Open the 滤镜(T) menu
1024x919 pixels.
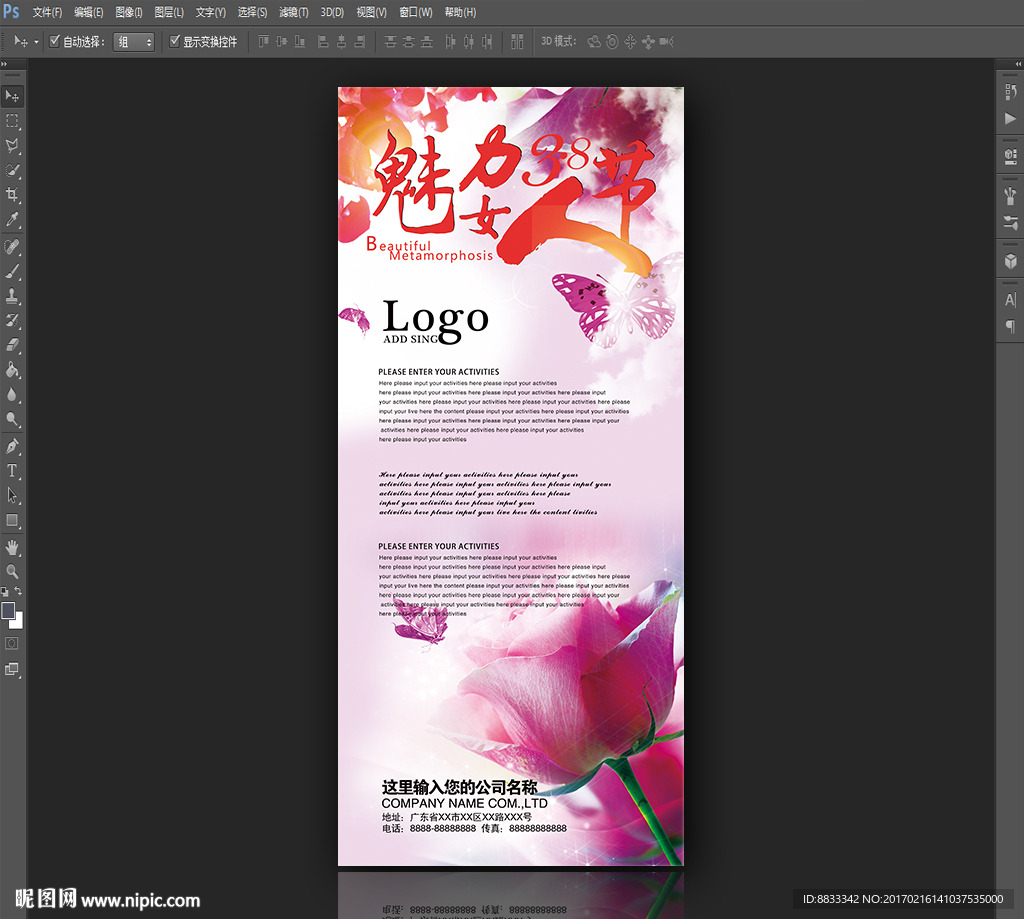[x=294, y=12]
